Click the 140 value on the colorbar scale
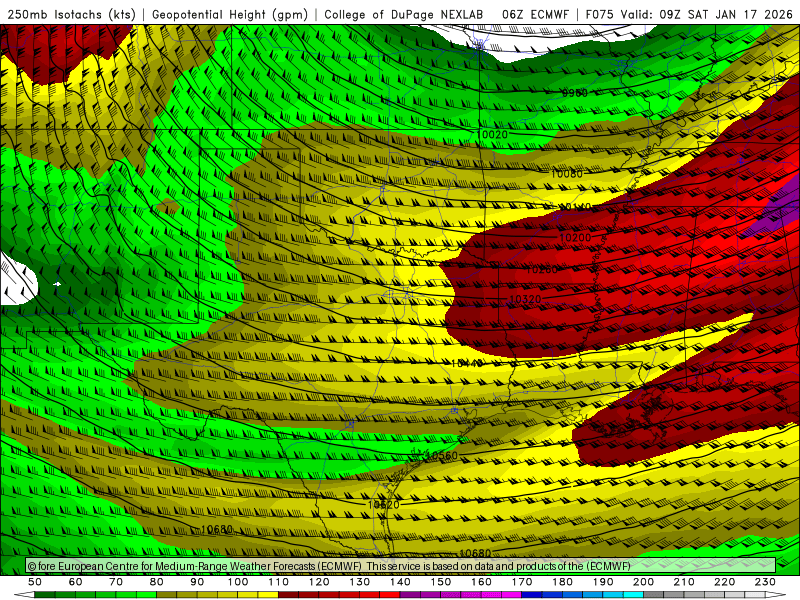This screenshot has width=800, height=600. pos(400,582)
